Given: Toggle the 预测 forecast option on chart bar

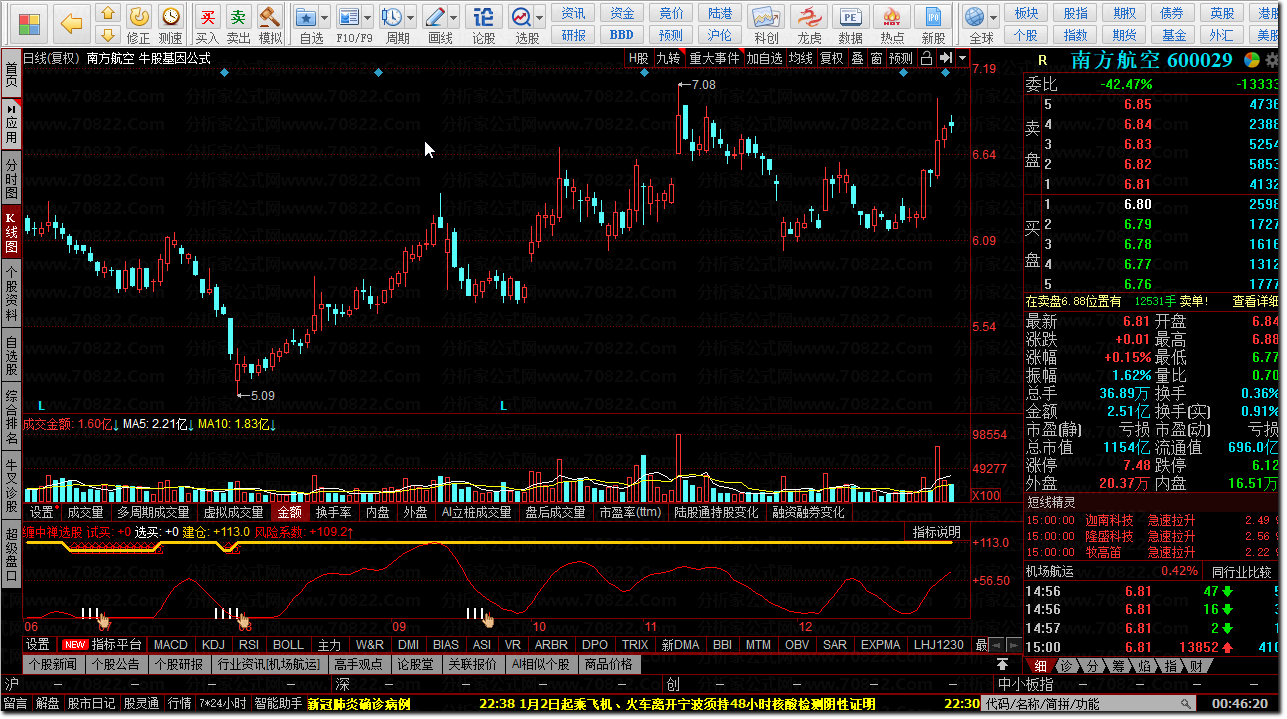Looking at the screenshot, I should point(901,58).
